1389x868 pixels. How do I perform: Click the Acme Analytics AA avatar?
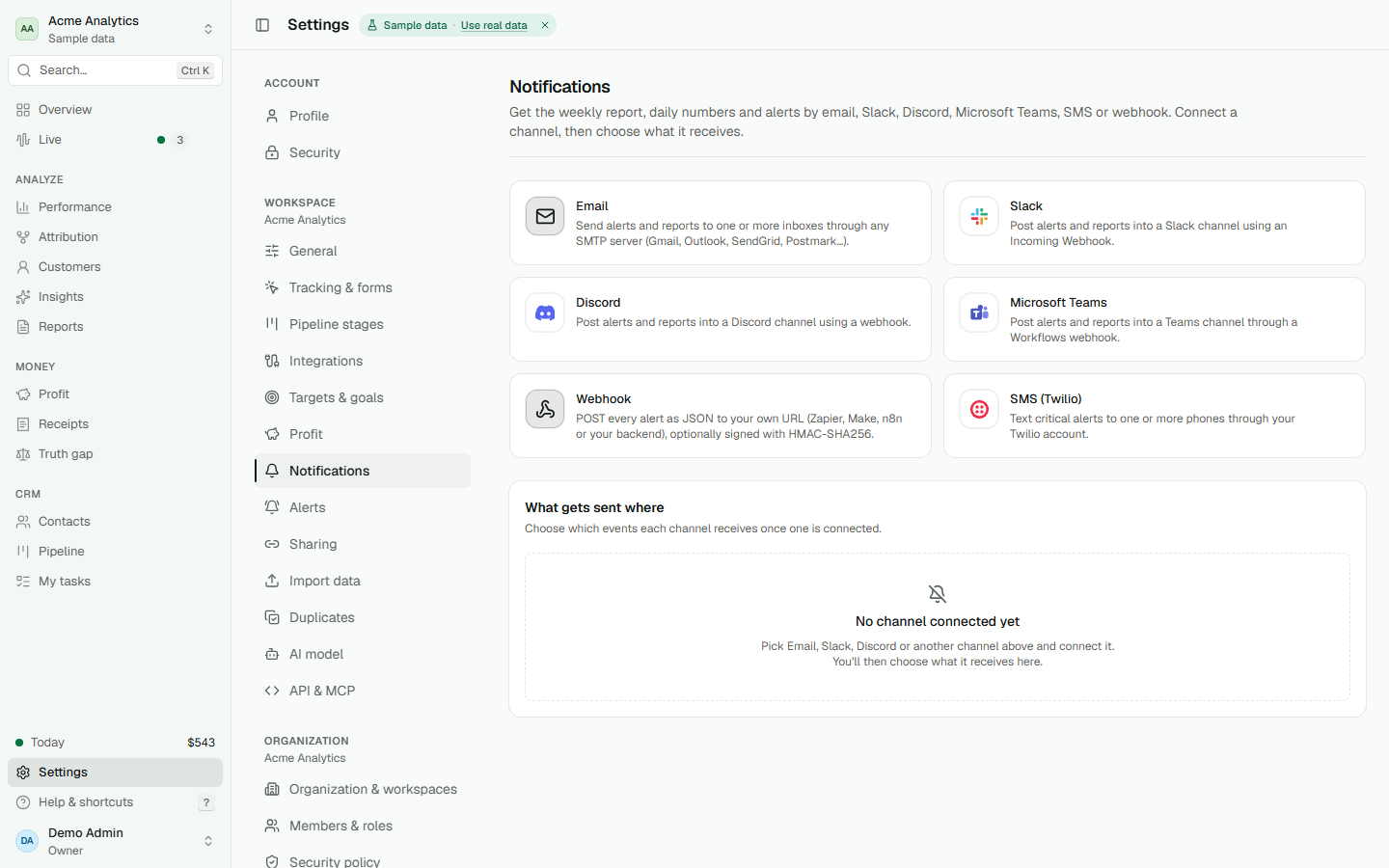27,29
